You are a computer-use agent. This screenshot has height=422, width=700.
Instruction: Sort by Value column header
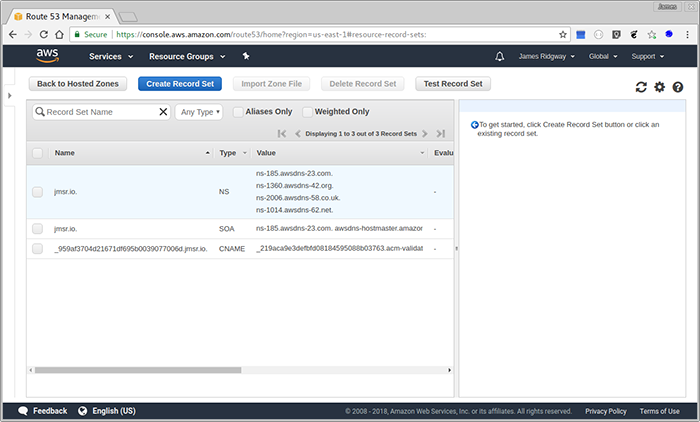(x=266, y=153)
